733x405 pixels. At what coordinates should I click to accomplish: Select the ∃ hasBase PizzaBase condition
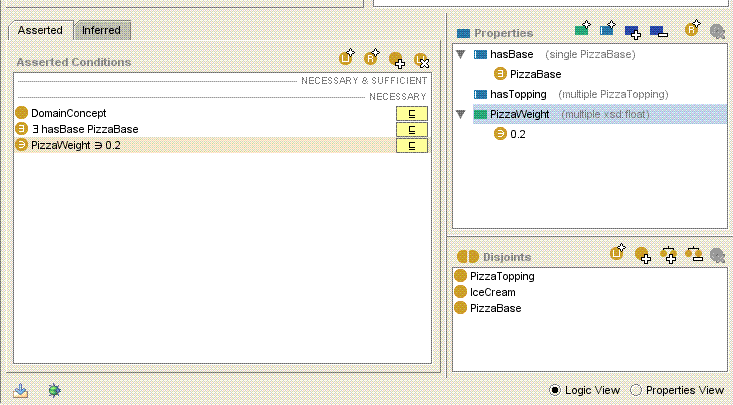click(x=84, y=130)
